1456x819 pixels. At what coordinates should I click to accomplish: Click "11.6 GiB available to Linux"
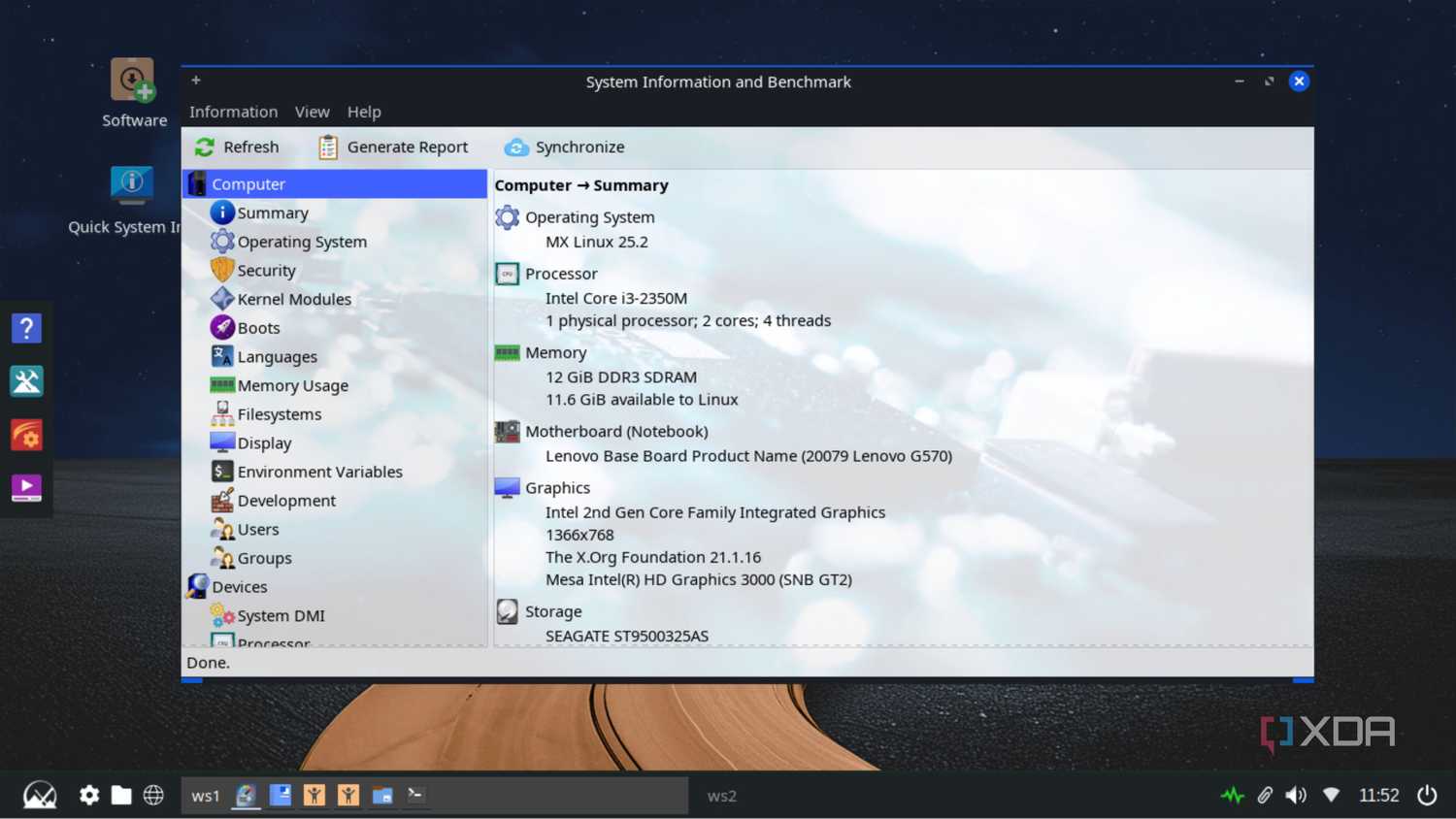tap(642, 399)
